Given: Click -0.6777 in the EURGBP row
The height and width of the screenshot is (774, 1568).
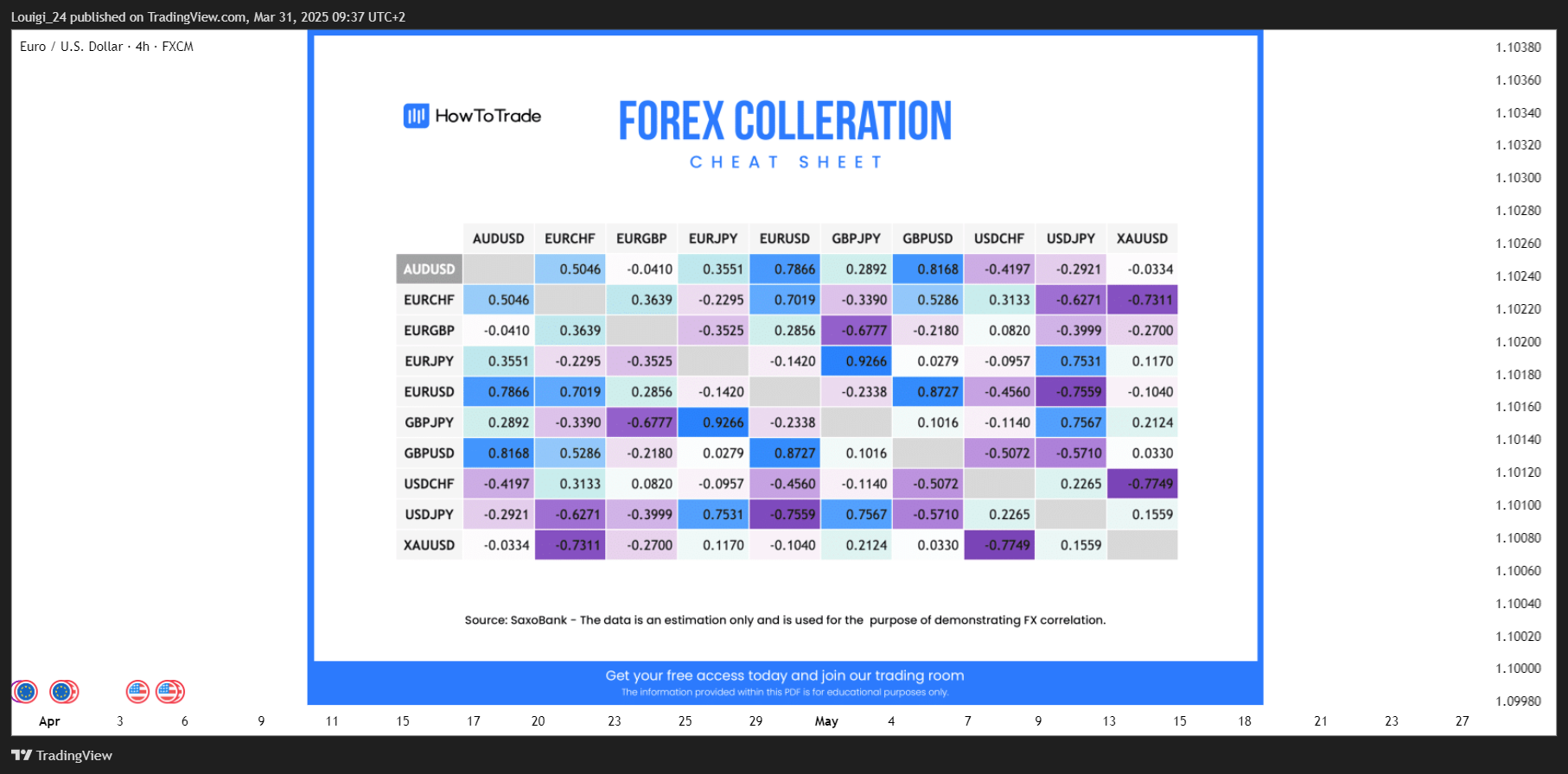Looking at the screenshot, I should pyautogui.click(x=857, y=331).
